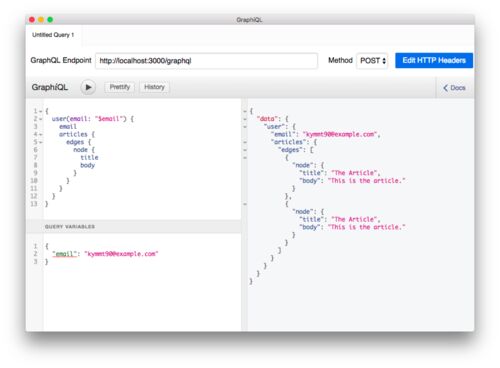The height and width of the screenshot is (368, 500).
Task: Click the Prettify button
Action: click(120, 87)
